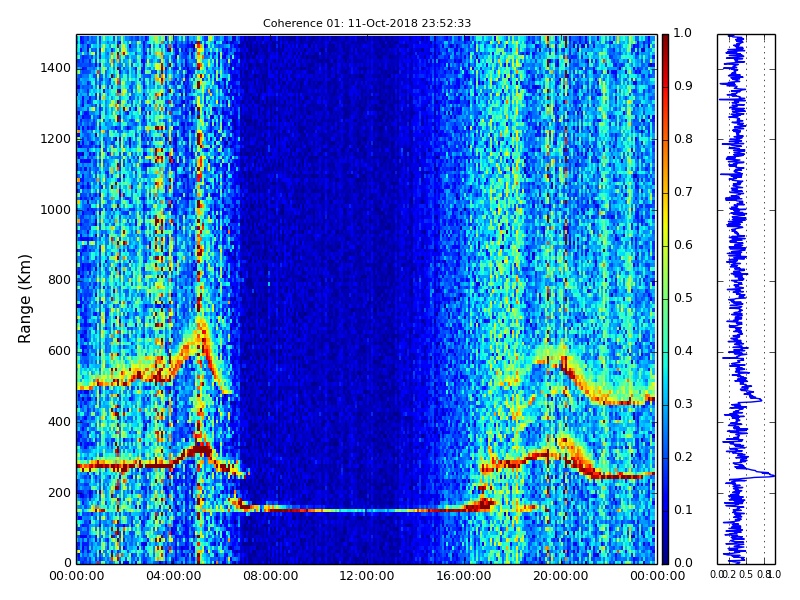Click the colorbar 0.6 label
The height and width of the screenshot is (600, 800).
pyautogui.click(x=683, y=245)
